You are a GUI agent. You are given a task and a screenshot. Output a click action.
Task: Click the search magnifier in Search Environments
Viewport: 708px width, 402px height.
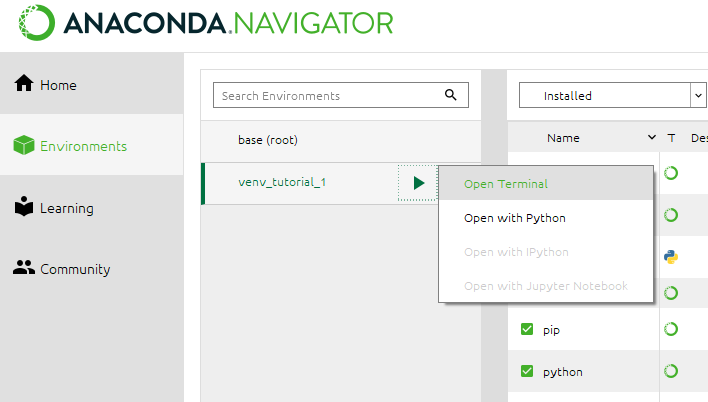pos(451,94)
